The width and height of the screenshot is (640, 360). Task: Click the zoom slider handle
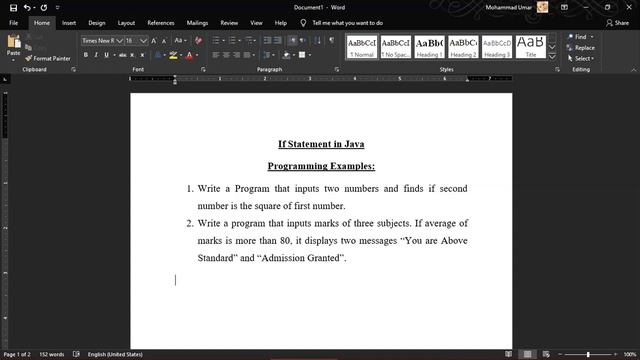(588, 354)
